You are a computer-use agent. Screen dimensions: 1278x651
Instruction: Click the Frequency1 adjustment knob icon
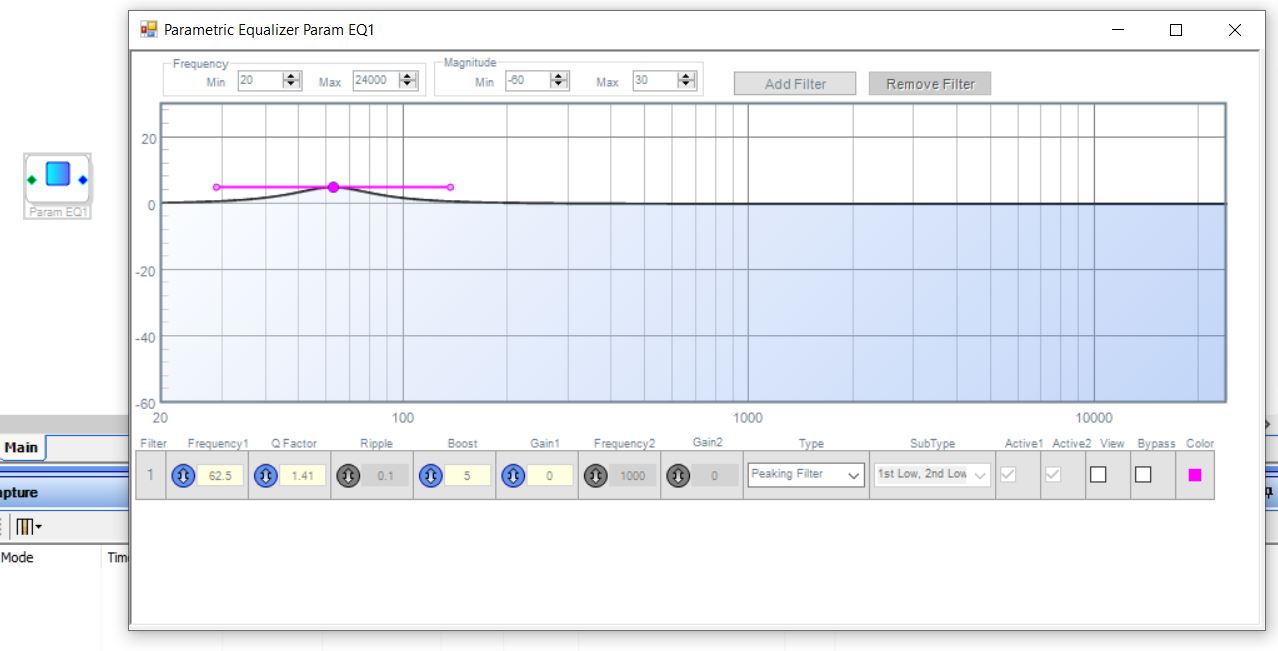point(183,476)
